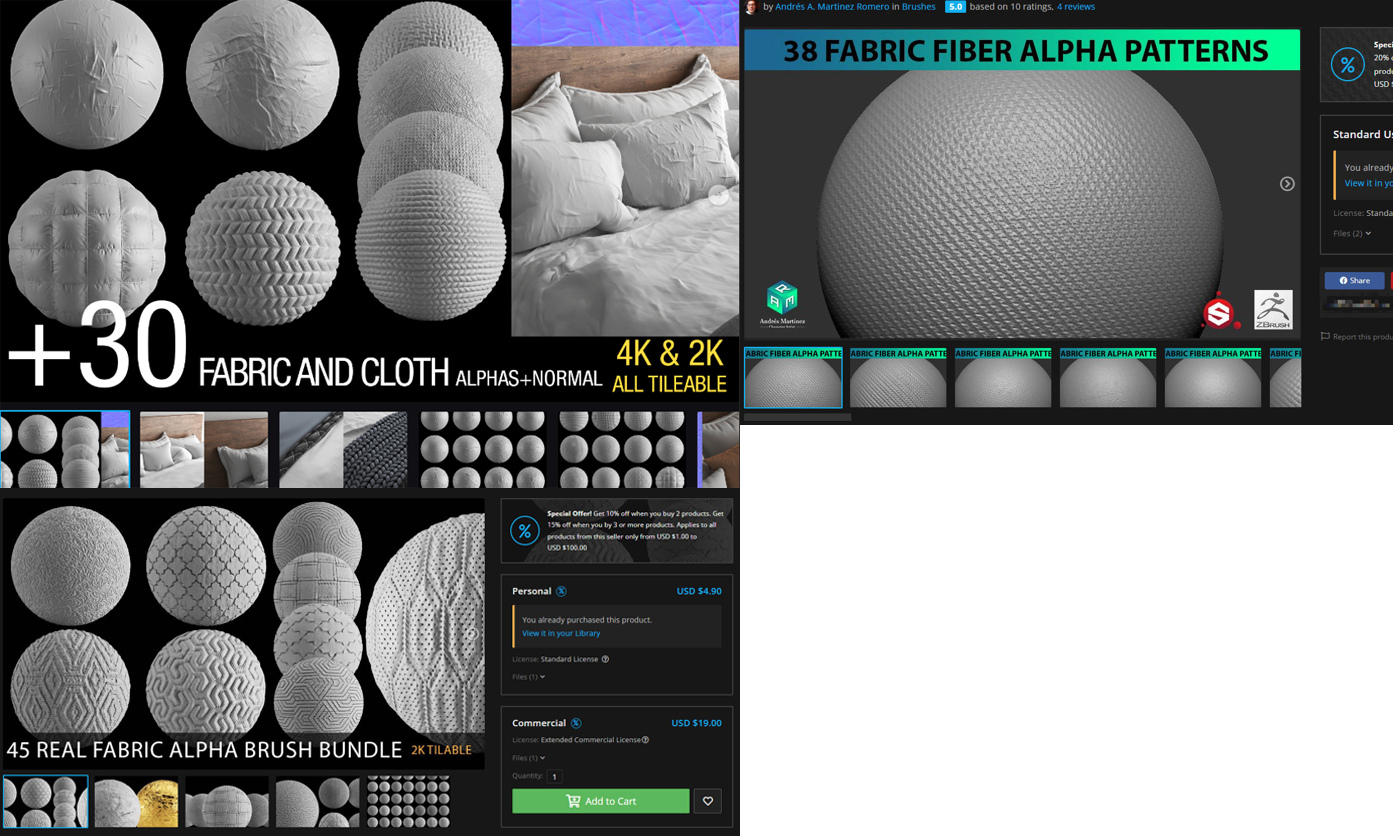
Task: Click the 38 Fabric Fiber Alpha Patterns main image
Action: click(x=1022, y=184)
